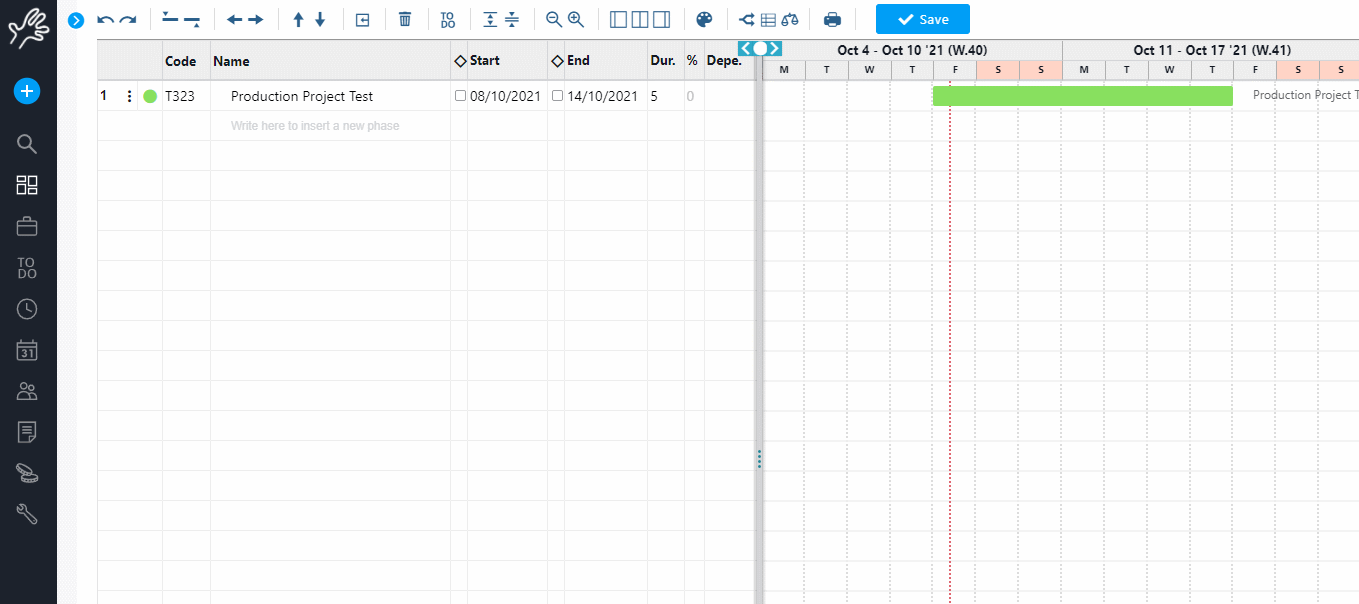This screenshot has width=1359, height=604.
Task: Collapse the toolbar via blue chevron
Action: 75,19
